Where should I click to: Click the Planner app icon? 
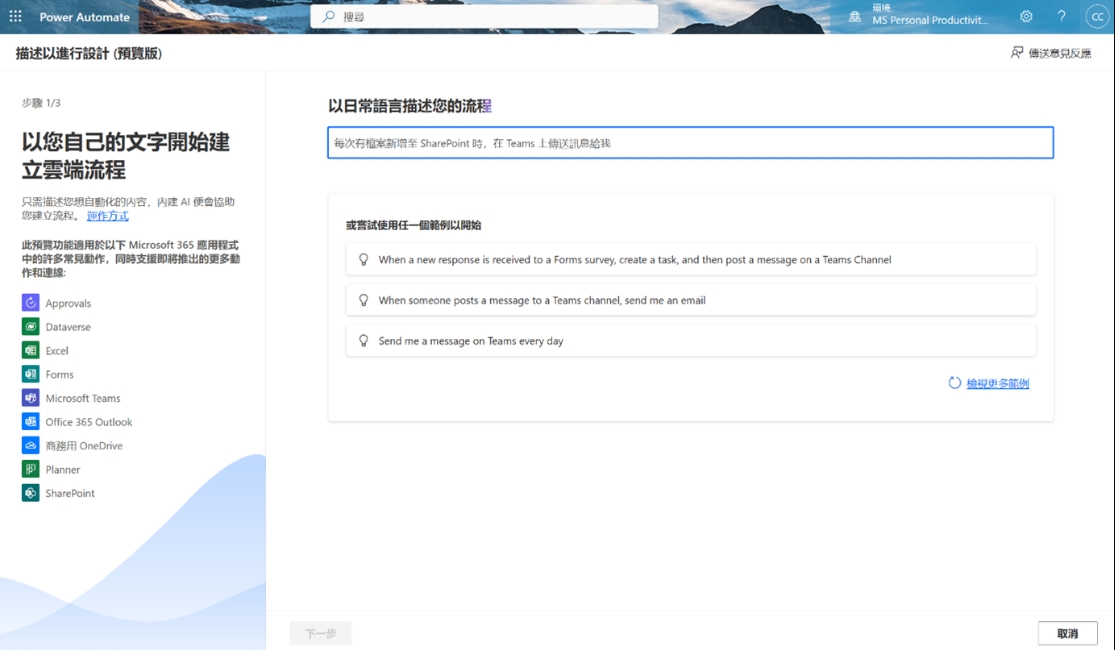[30, 469]
